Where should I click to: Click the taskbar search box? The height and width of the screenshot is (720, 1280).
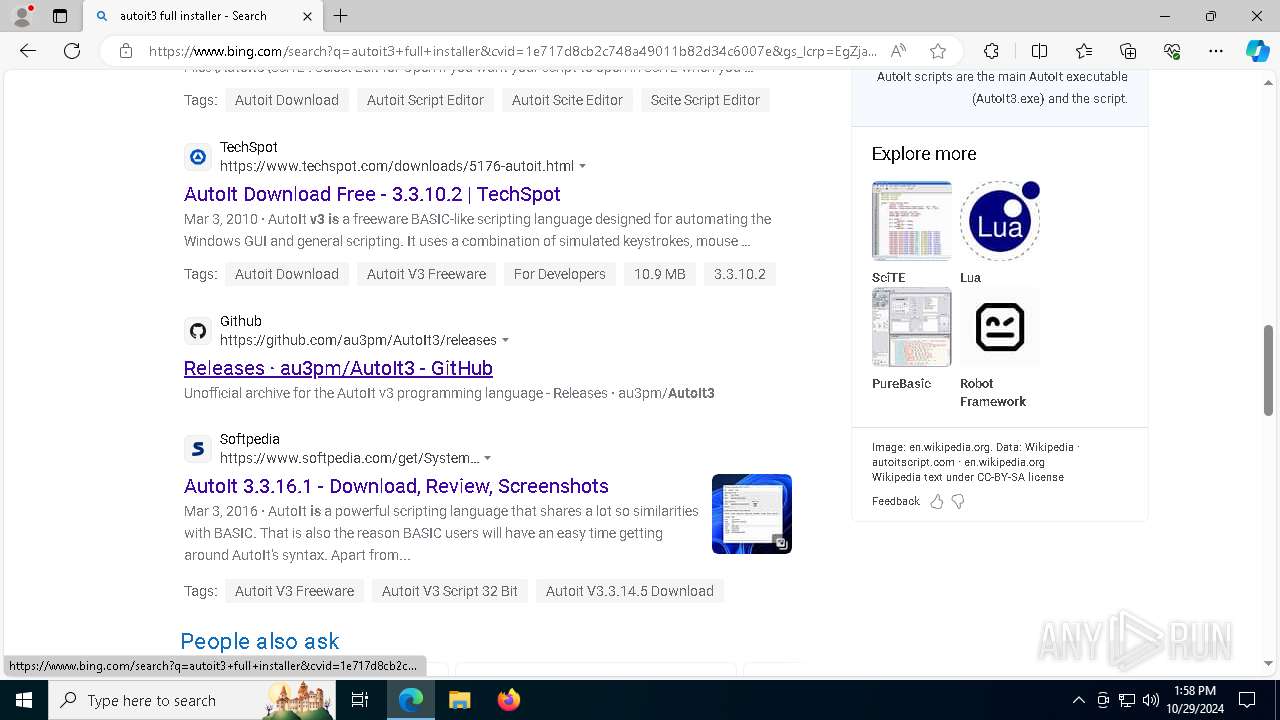pos(192,700)
